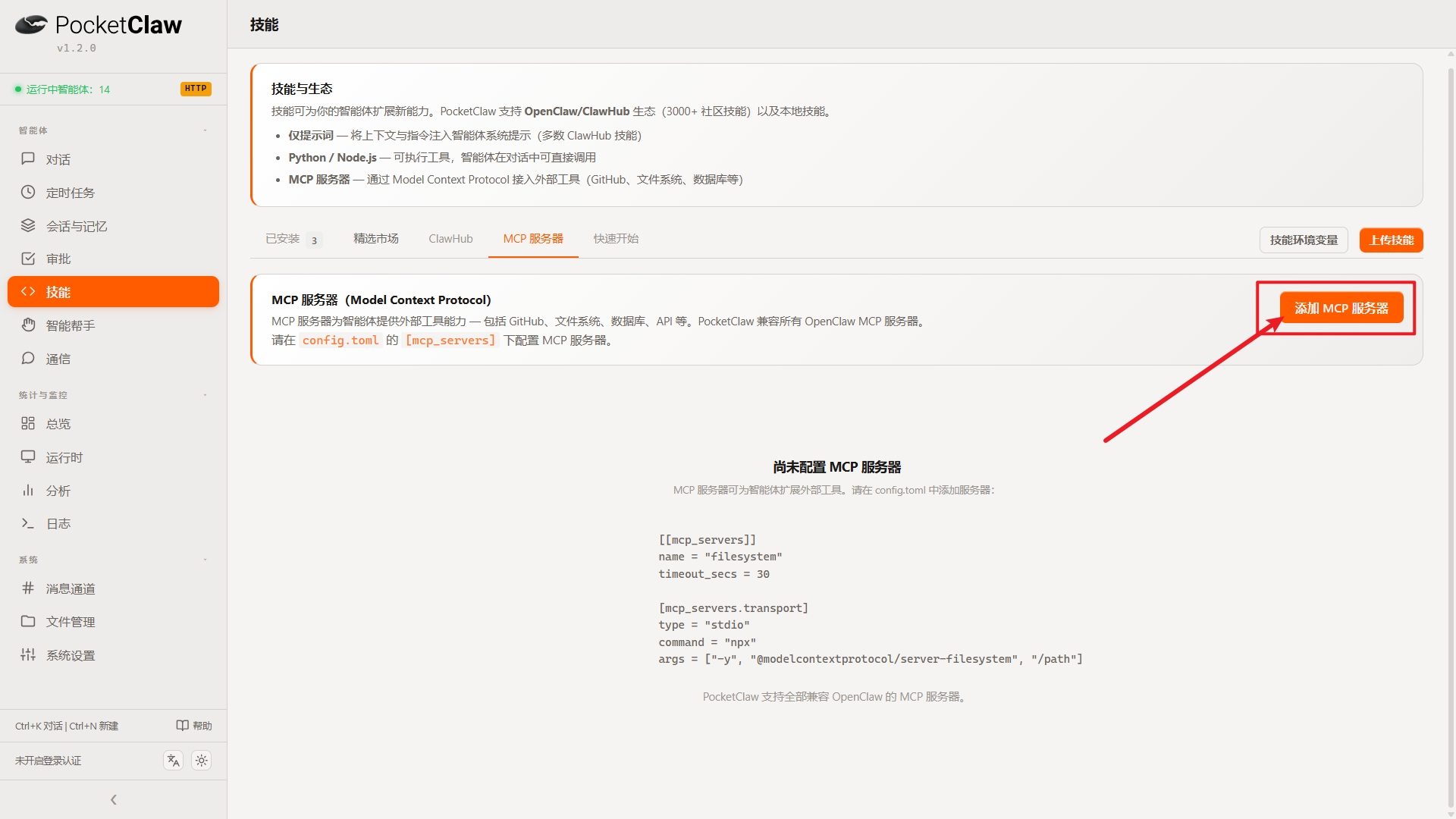Viewport: 1456px width, 819px height.
Task: Go to 通信 in the sidebar
Action: [x=113, y=359]
